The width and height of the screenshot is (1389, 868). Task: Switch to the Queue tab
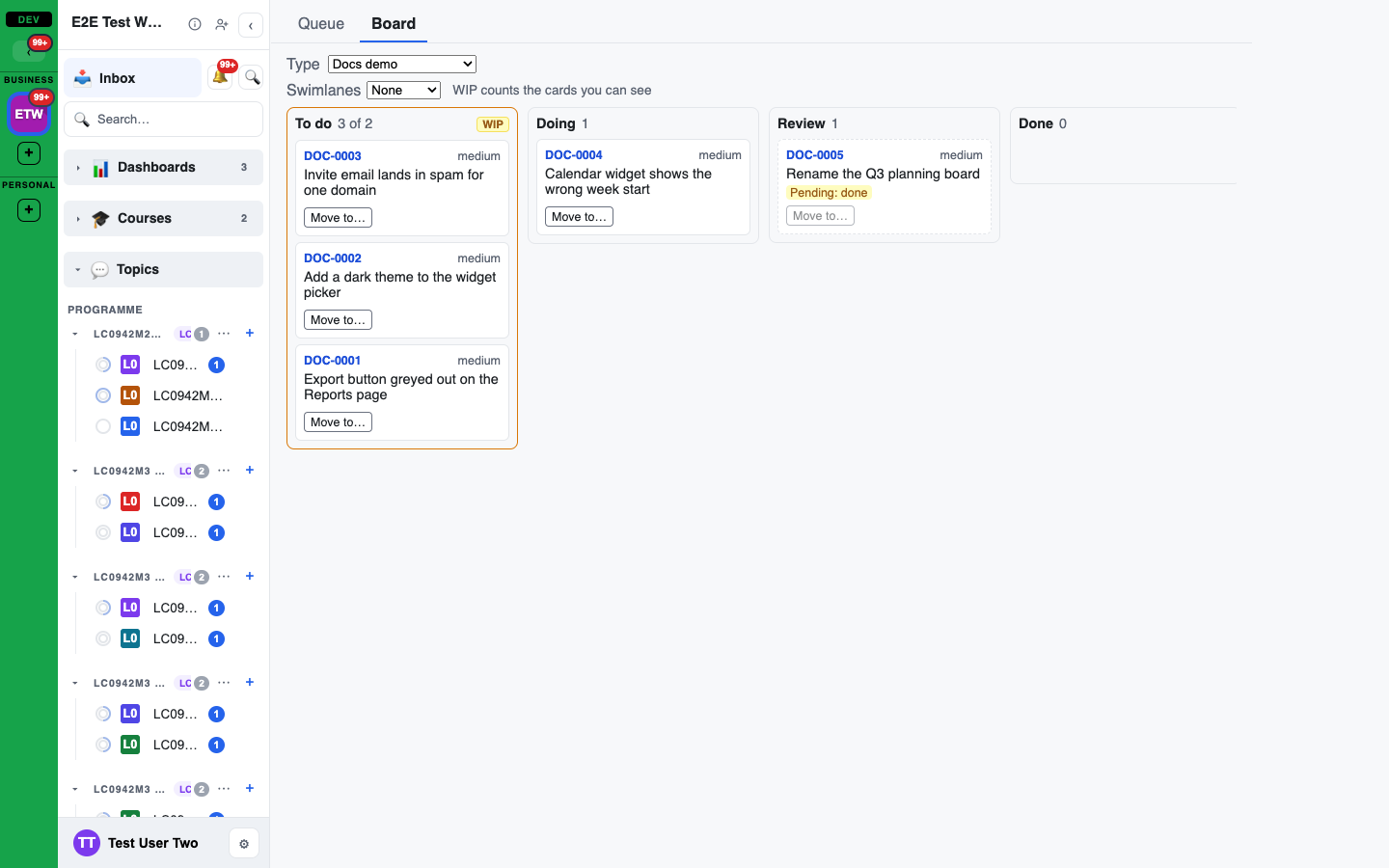pos(321,24)
